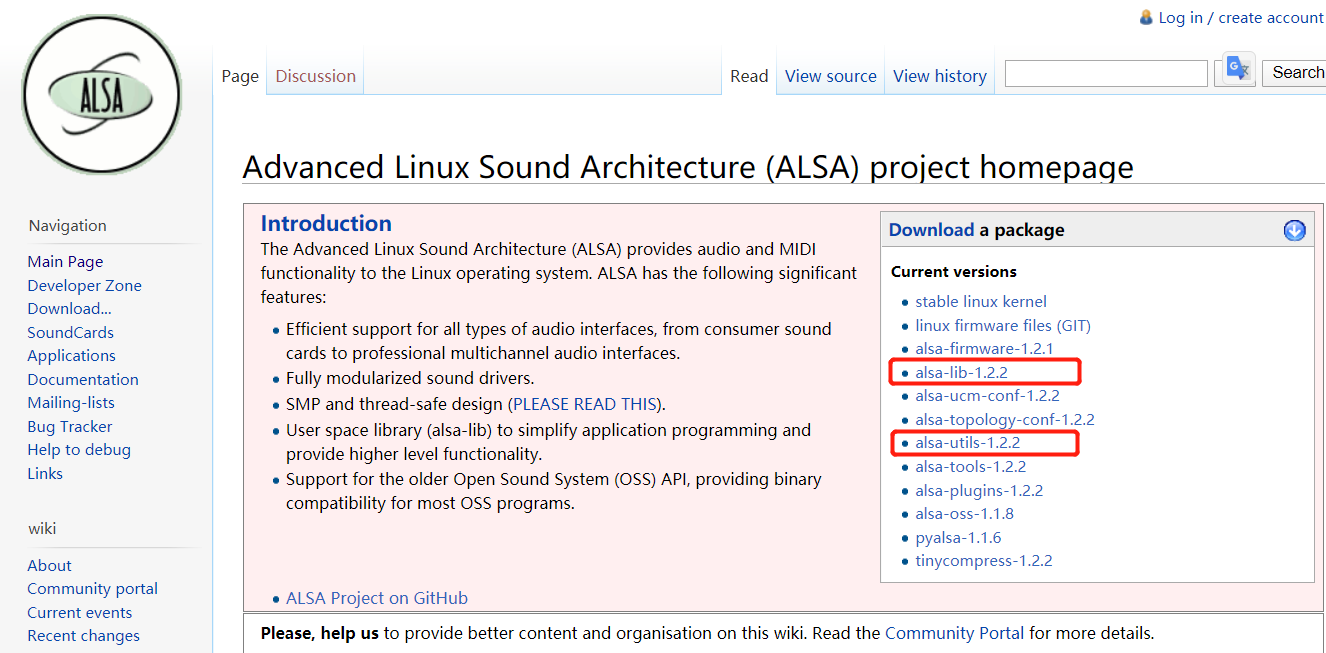Click the user icon next to Log in
Image resolution: width=1326 pixels, height=653 pixels.
(1145, 17)
